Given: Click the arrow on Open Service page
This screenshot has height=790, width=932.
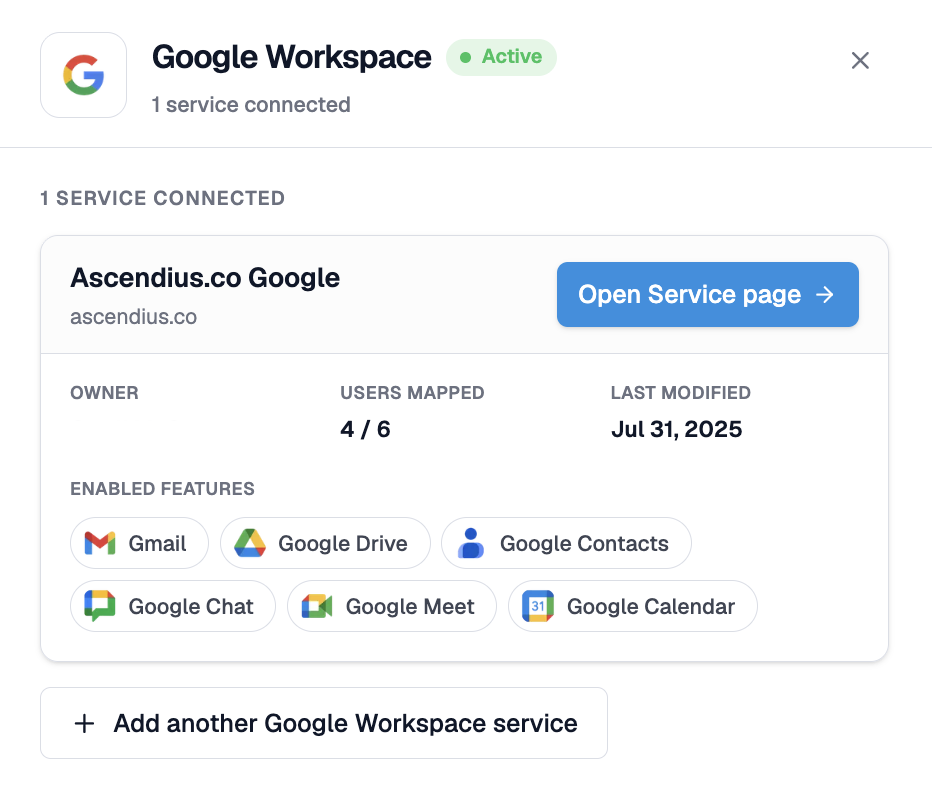Looking at the screenshot, I should [824, 295].
